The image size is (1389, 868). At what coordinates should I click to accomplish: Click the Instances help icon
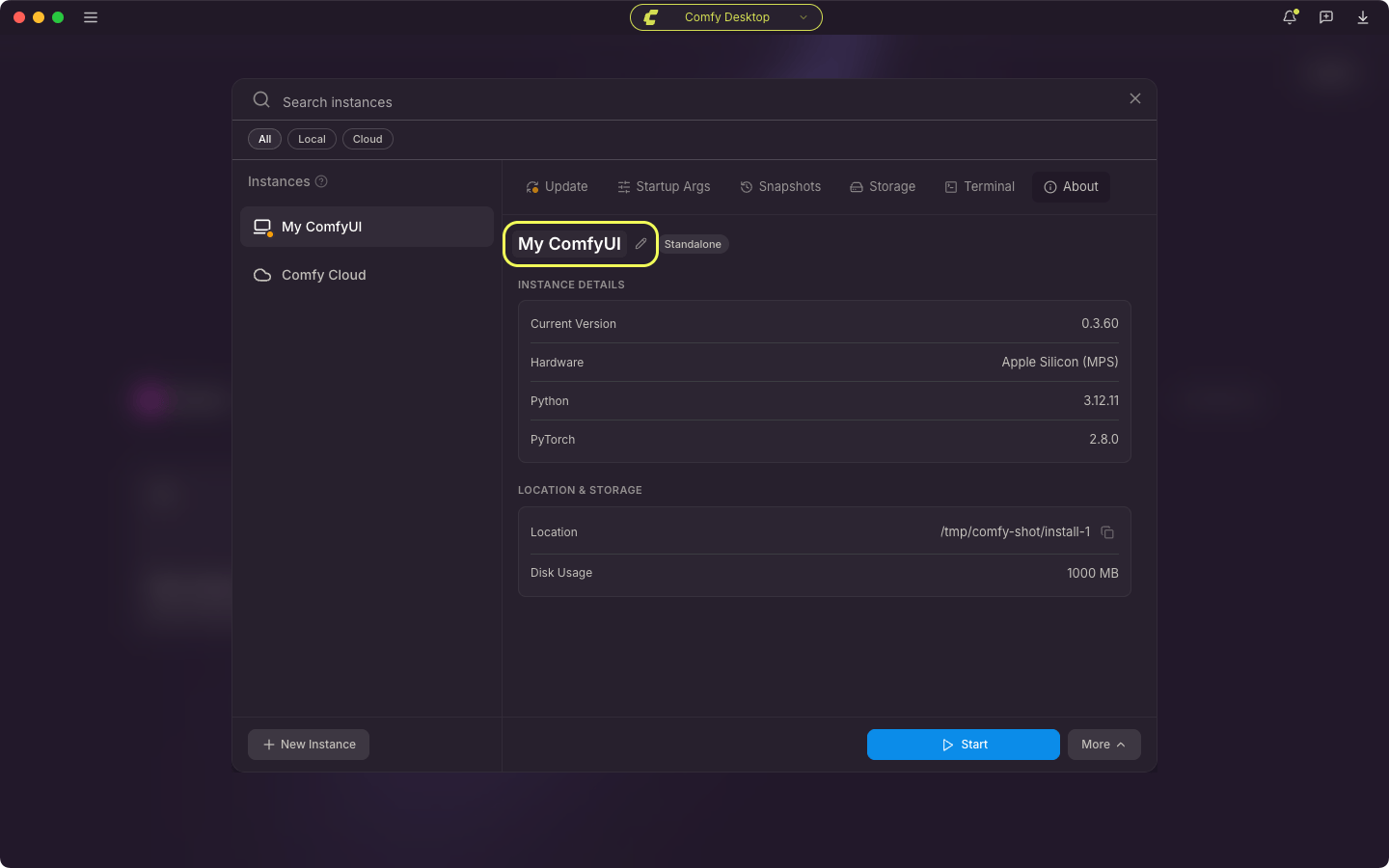322,181
